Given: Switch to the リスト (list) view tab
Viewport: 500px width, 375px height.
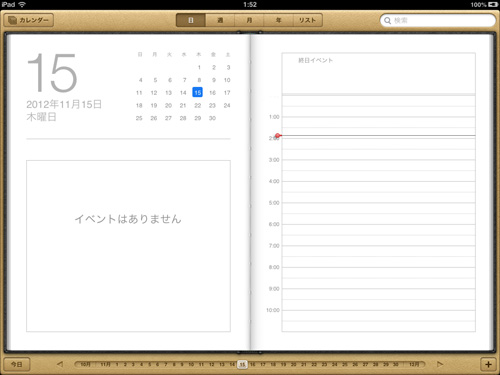Looking at the screenshot, I should (307, 20).
